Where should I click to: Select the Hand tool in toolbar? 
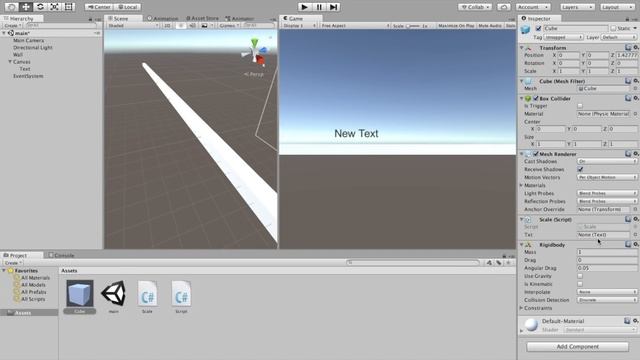click(11, 7)
